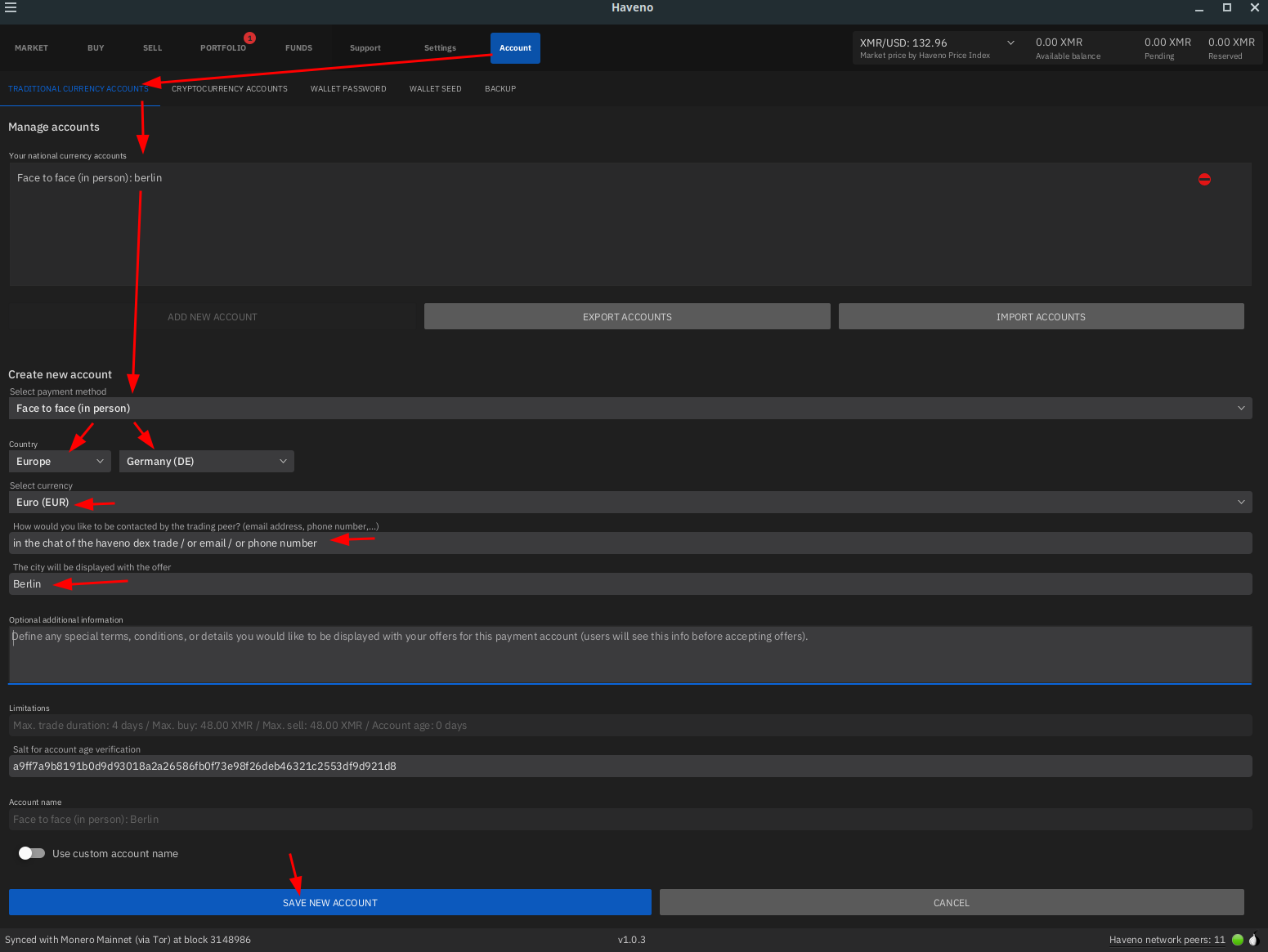Click the v1.0.3 version label
The image size is (1268, 952).
point(632,940)
